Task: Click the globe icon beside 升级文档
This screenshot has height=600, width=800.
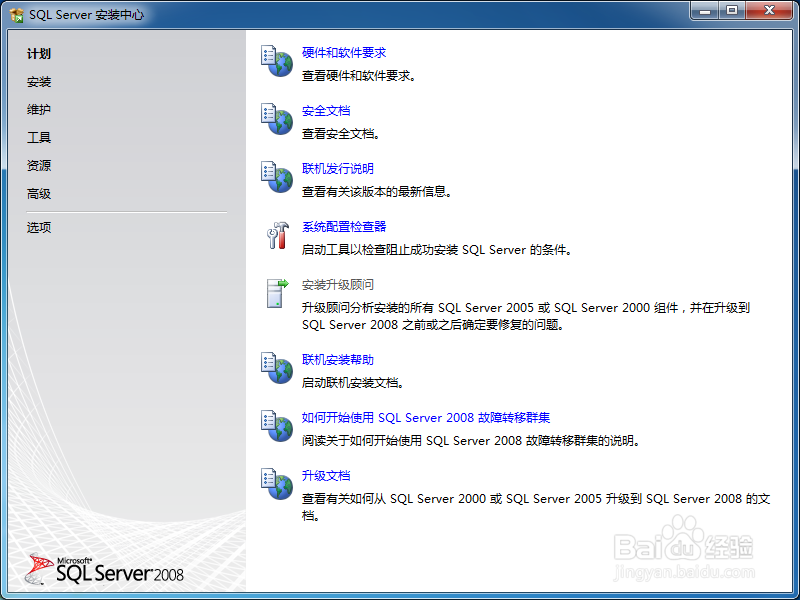Action: coord(276,484)
